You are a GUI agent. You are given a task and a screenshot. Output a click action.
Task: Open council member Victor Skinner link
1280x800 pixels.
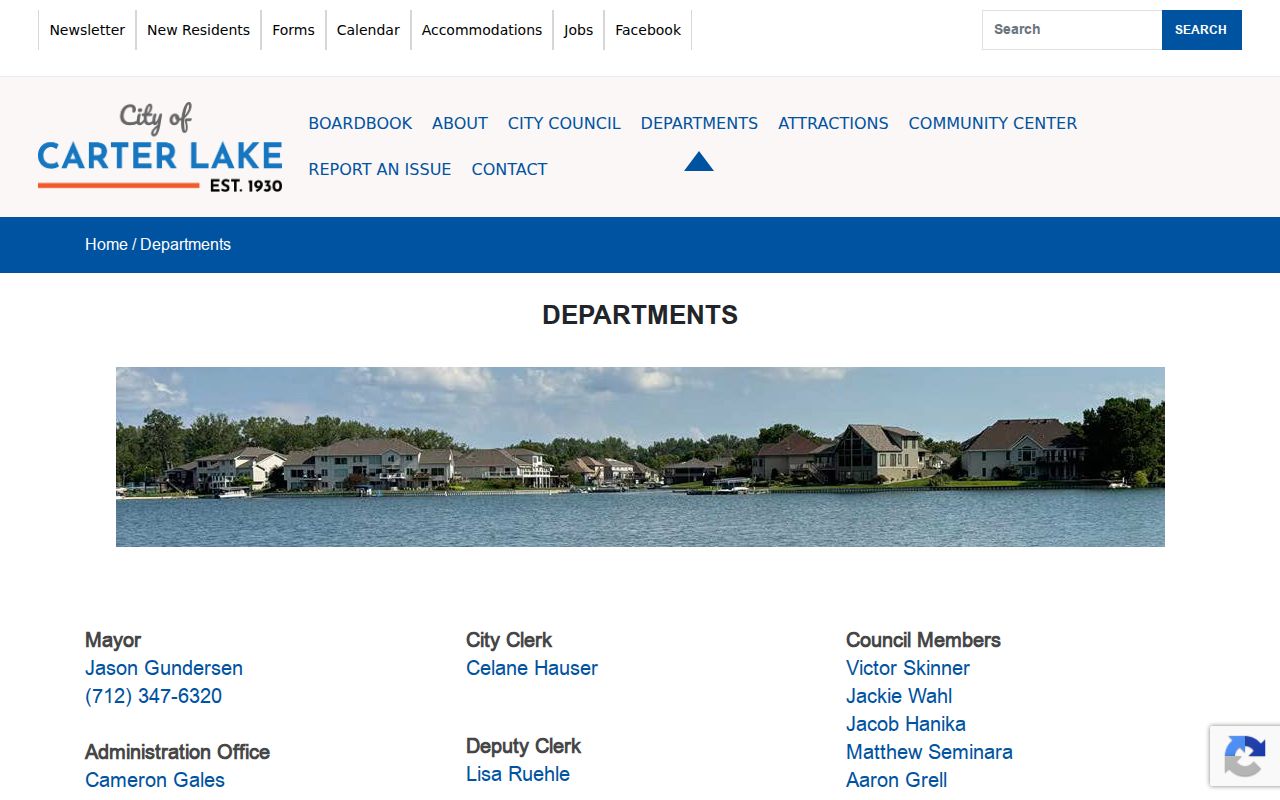coord(908,668)
